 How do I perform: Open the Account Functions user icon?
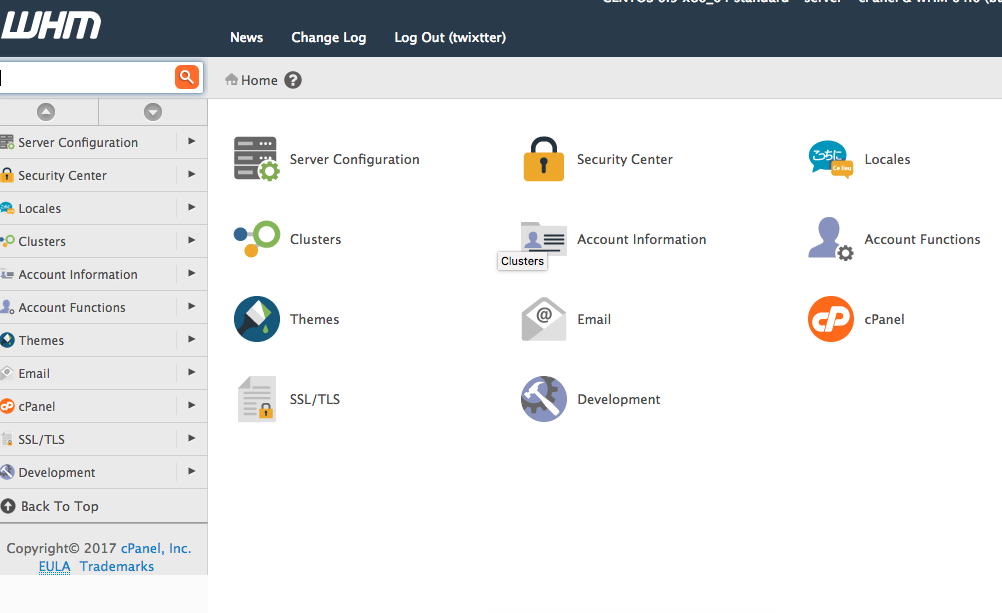point(830,239)
